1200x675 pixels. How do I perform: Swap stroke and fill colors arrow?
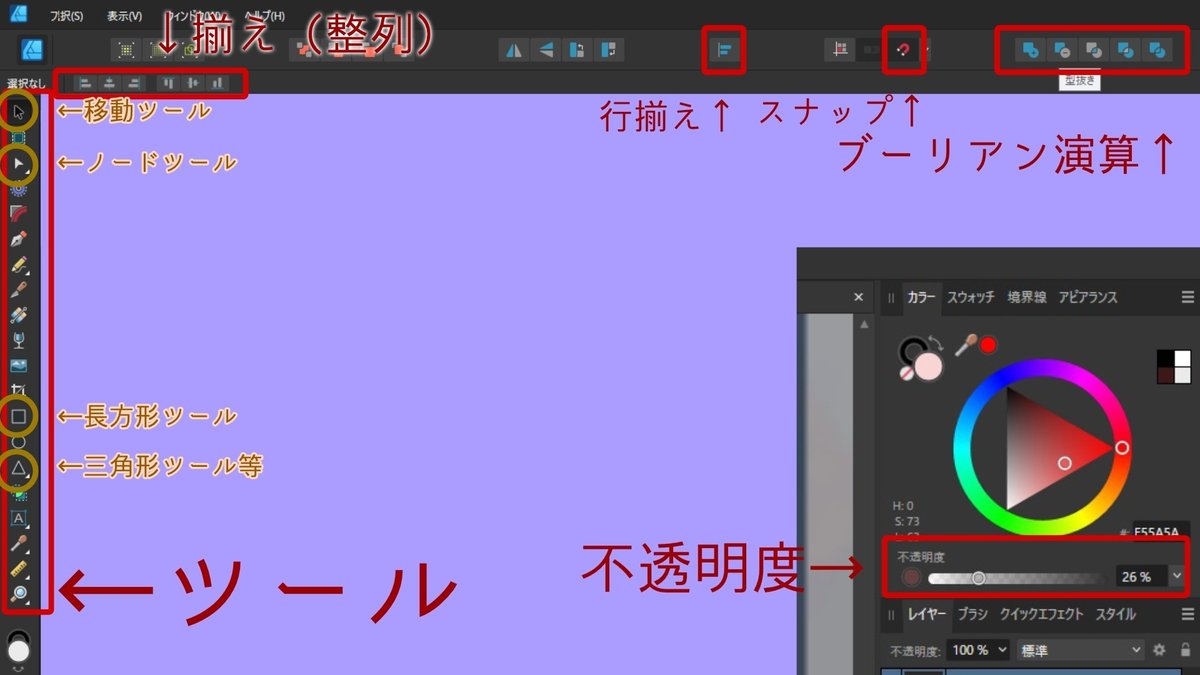(x=936, y=341)
